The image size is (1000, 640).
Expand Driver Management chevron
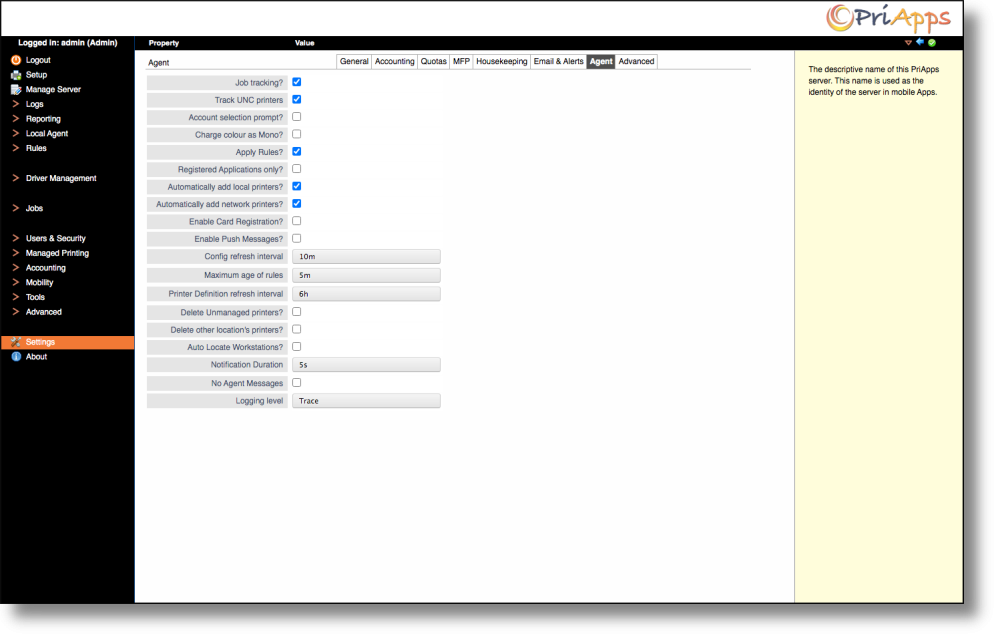(15, 178)
